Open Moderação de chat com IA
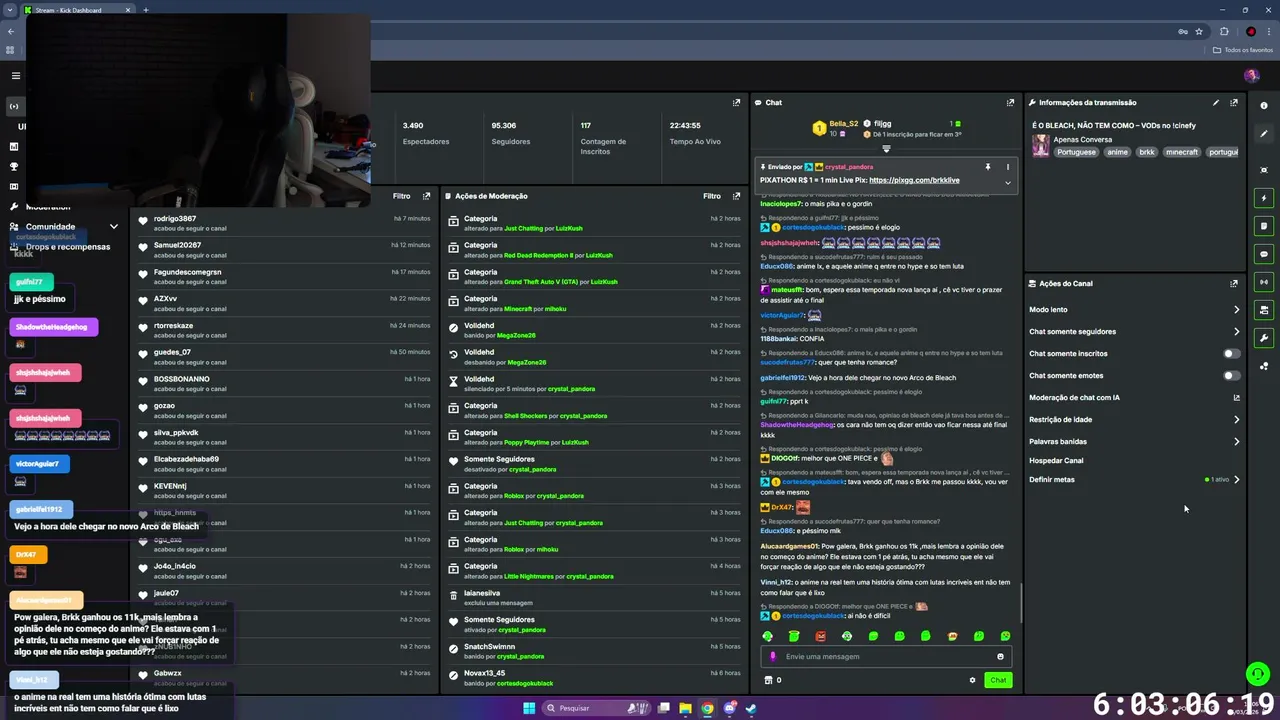The height and width of the screenshot is (720, 1280). (x=1134, y=397)
